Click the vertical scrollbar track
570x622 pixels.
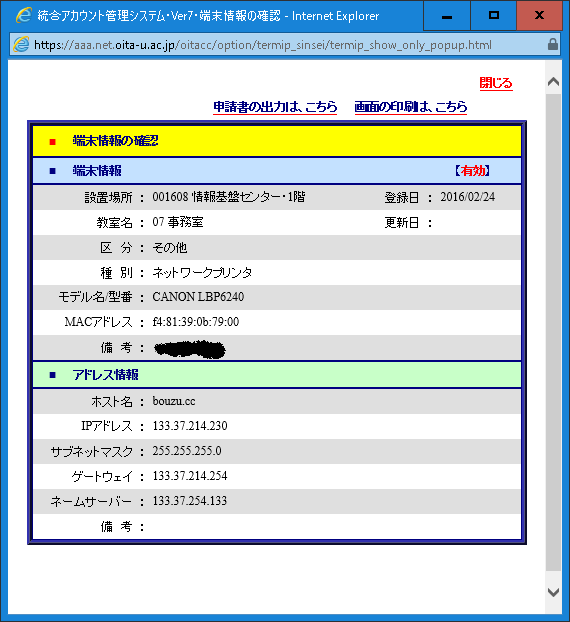(x=553, y=333)
